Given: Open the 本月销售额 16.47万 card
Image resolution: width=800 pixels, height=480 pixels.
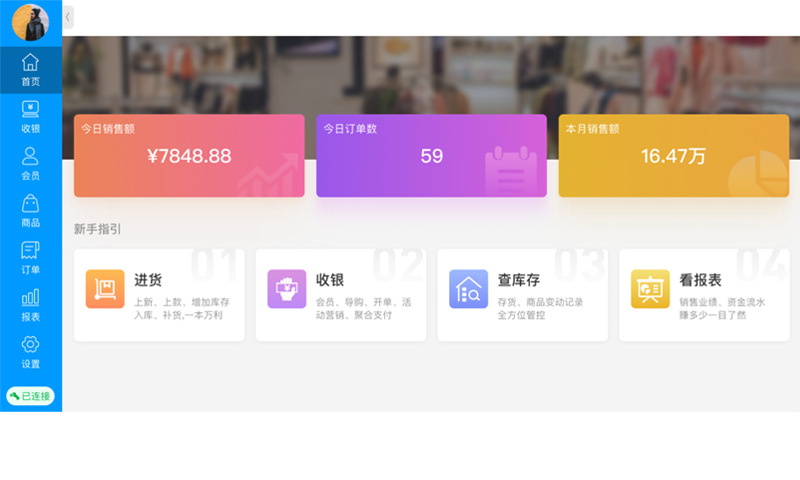Looking at the screenshot, I should 673,155.
